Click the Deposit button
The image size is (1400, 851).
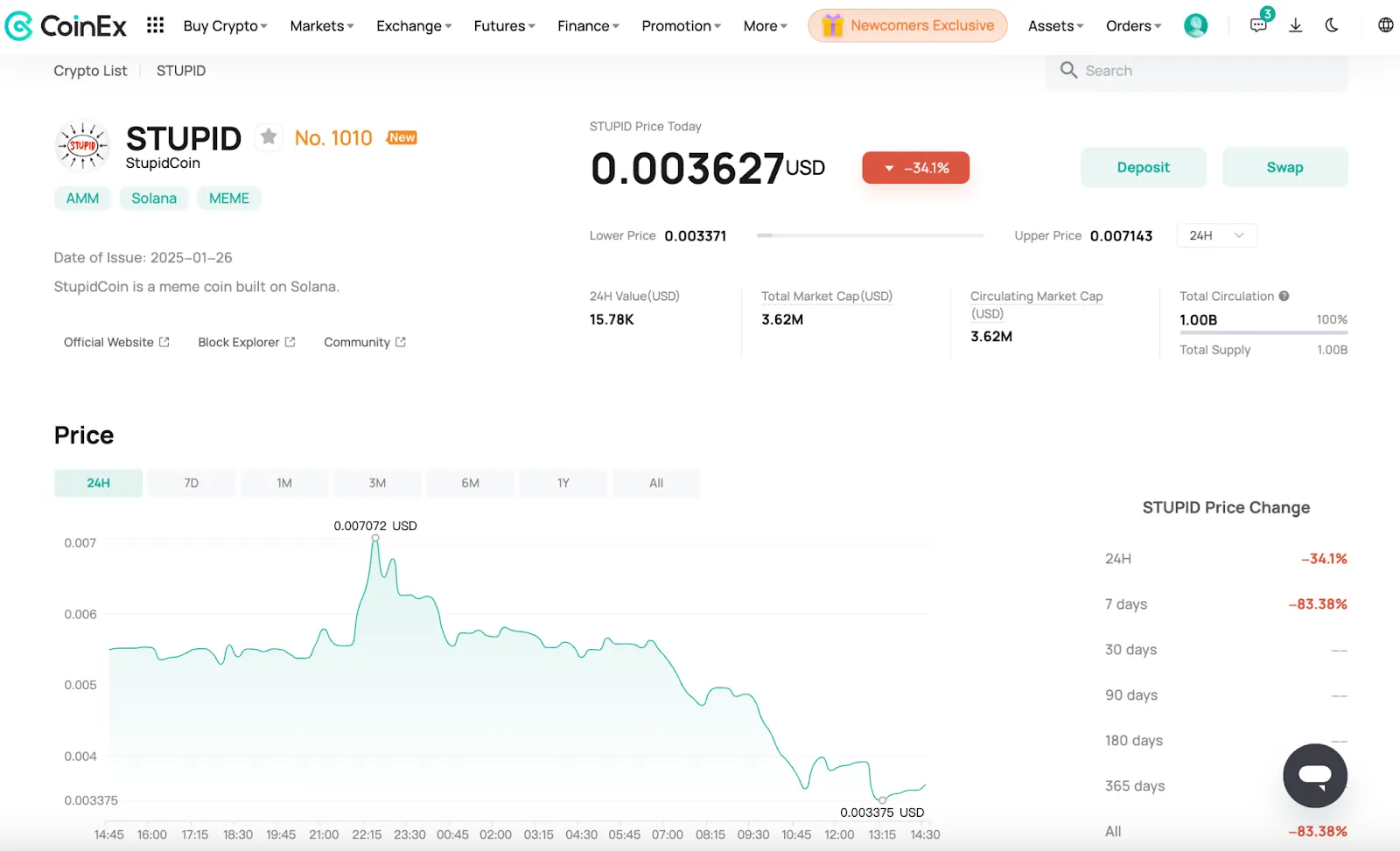click(x=1143, y=167)
